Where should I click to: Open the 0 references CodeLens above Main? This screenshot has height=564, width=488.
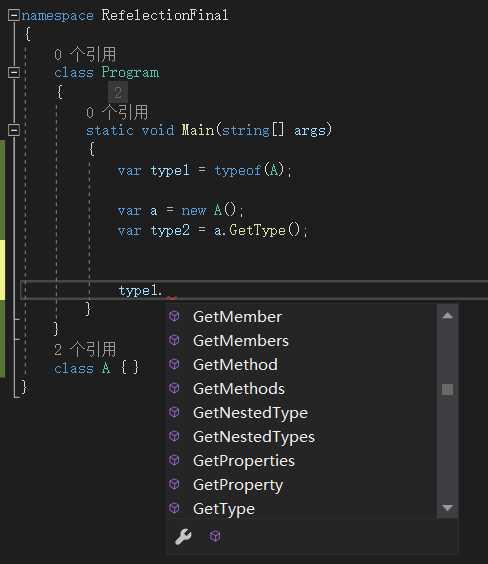click(x=117, y=112)
